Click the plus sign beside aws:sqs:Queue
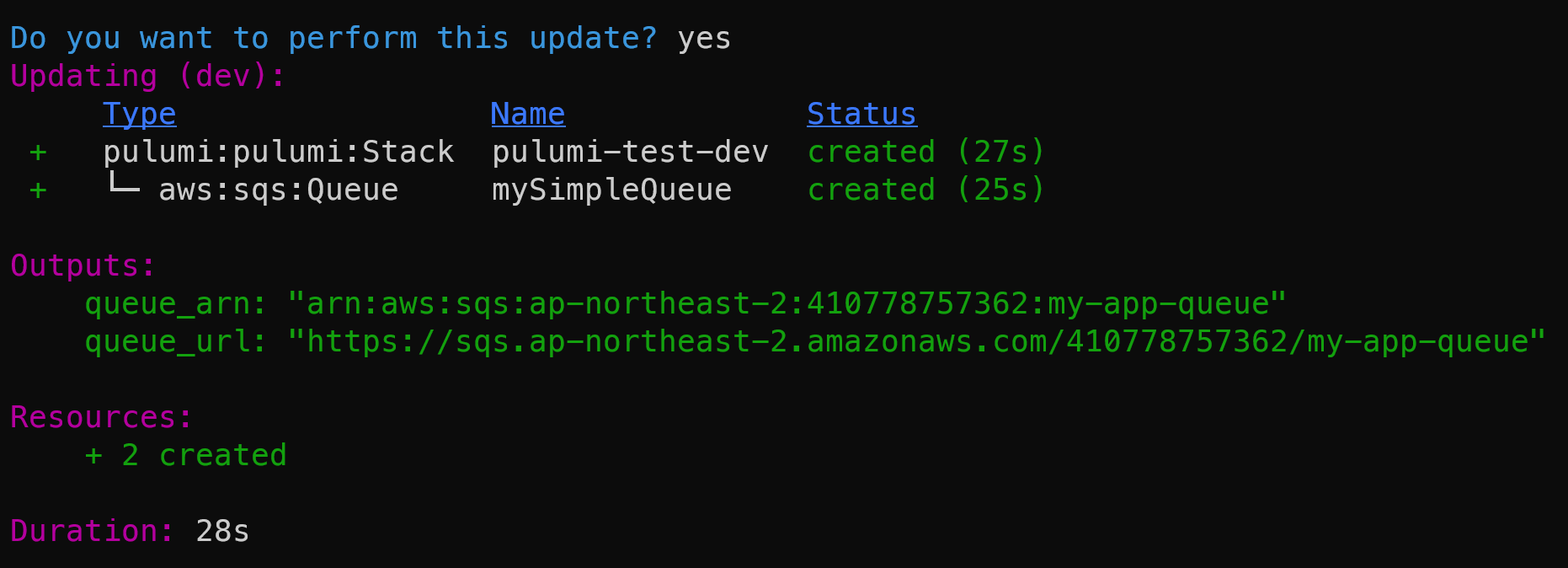This screenshot has height=568, width=1568. coord(38,190)
